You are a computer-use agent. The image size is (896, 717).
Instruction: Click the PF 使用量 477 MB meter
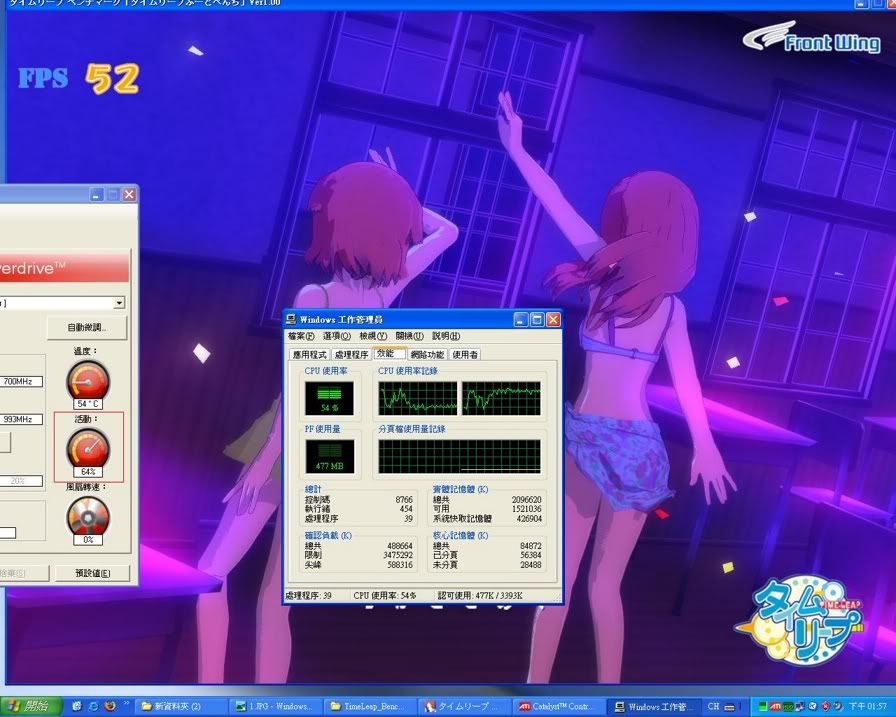pyautogui.click(x=330, y=456)
